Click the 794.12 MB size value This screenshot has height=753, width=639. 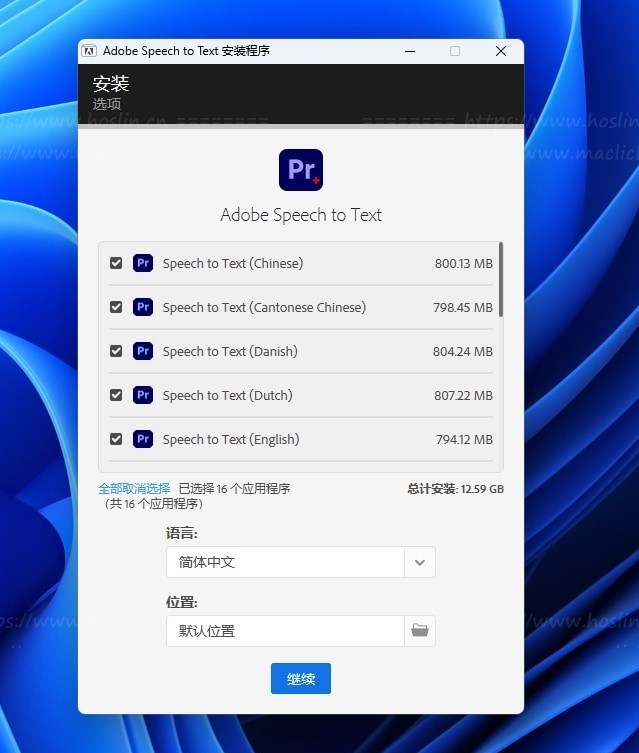click(464, 439)
